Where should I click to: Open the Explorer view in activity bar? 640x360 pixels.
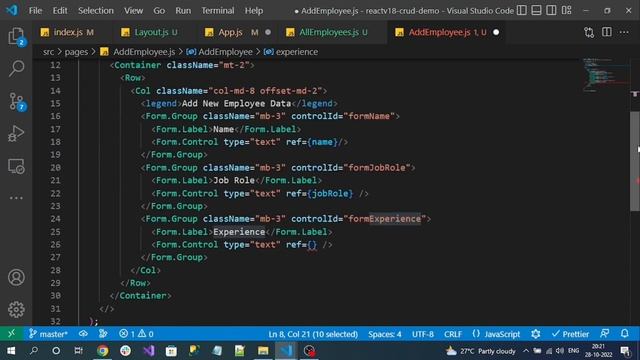(16, 36)
